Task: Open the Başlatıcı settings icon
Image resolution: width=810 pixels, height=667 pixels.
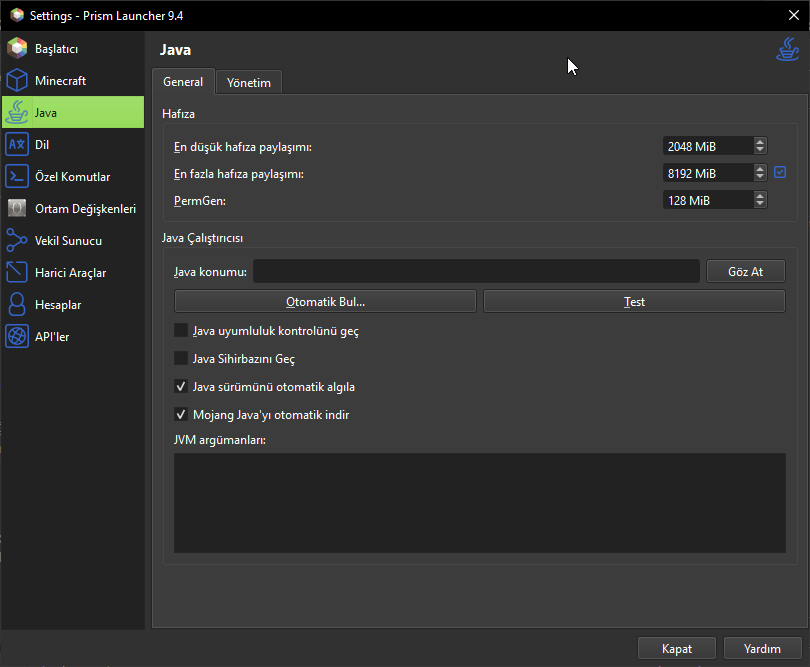Action: click(17, 49)
